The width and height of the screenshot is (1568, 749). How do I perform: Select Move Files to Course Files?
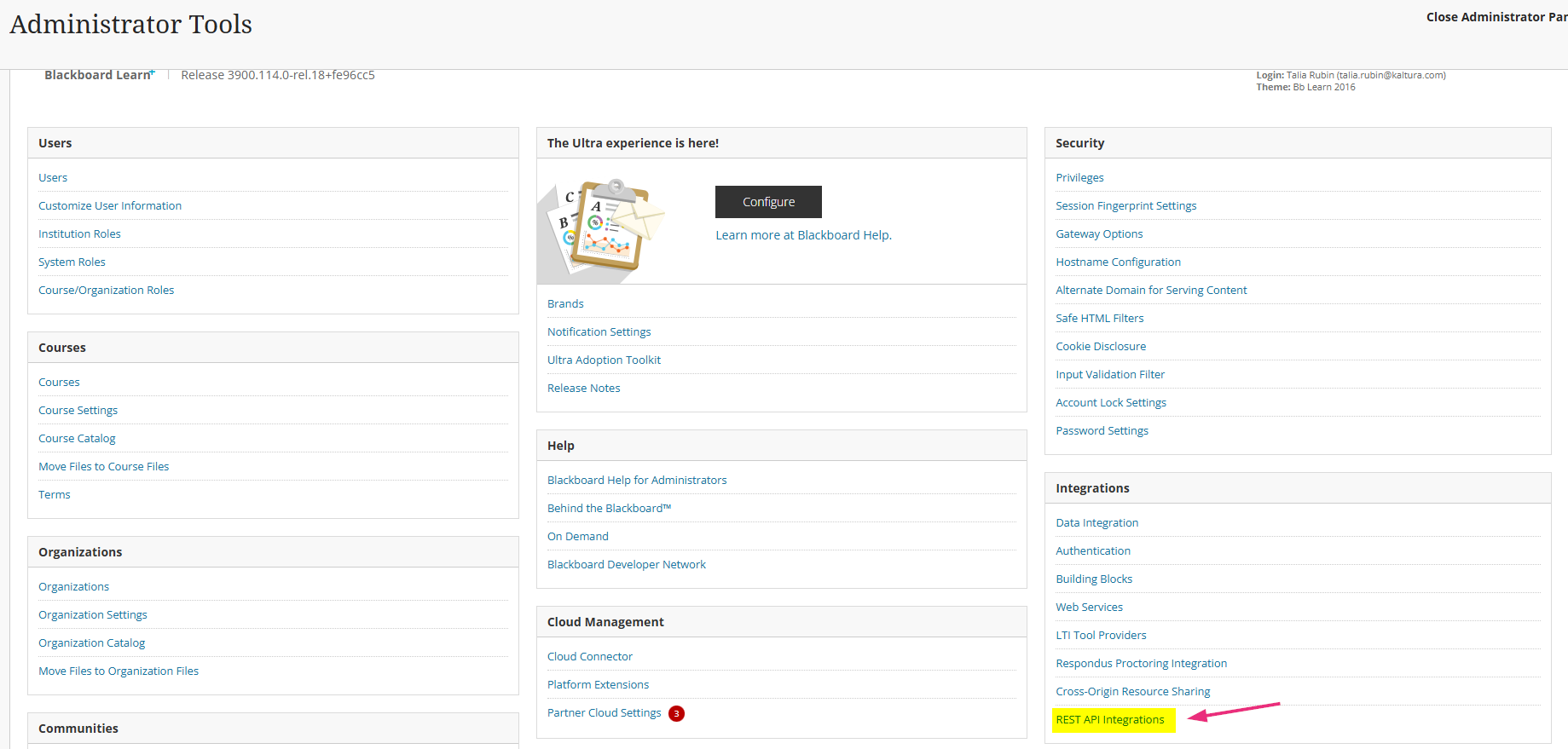tap(103, 466)
